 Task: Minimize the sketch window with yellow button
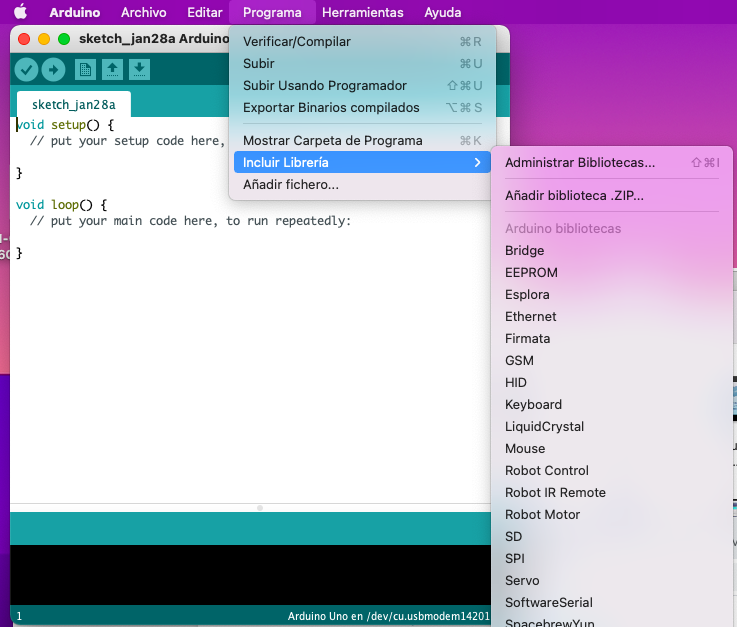[44, 39]
